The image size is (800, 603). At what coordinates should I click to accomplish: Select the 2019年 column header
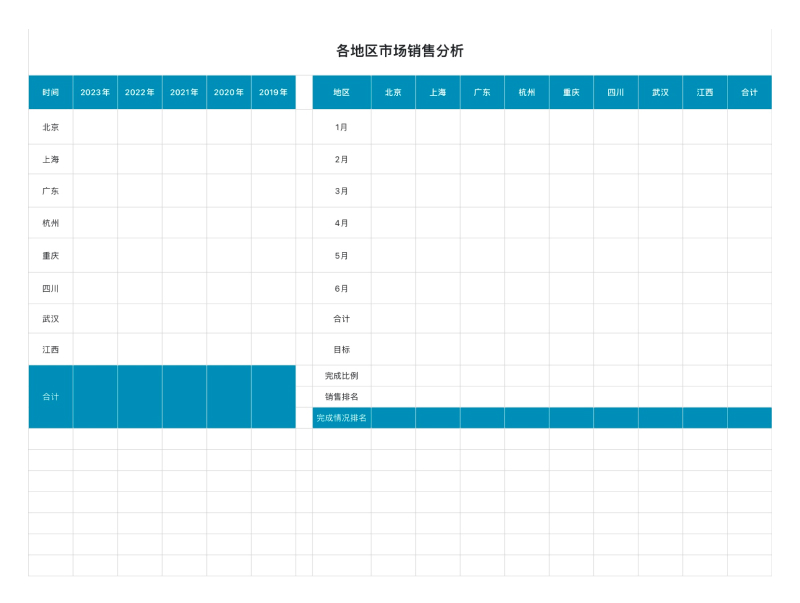coord(273,92)
